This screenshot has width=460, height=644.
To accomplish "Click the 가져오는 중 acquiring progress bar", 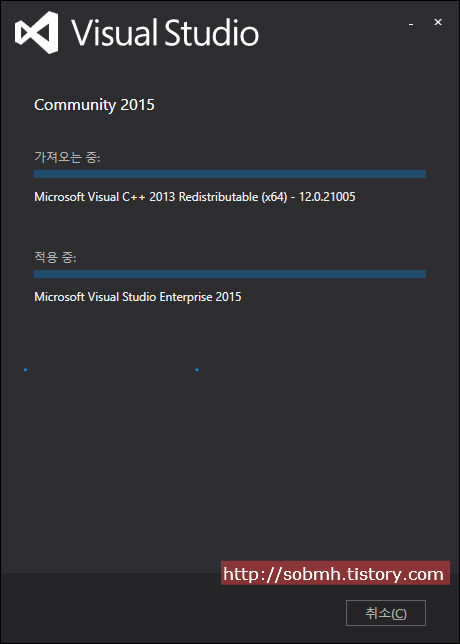I will click(230, 174).
